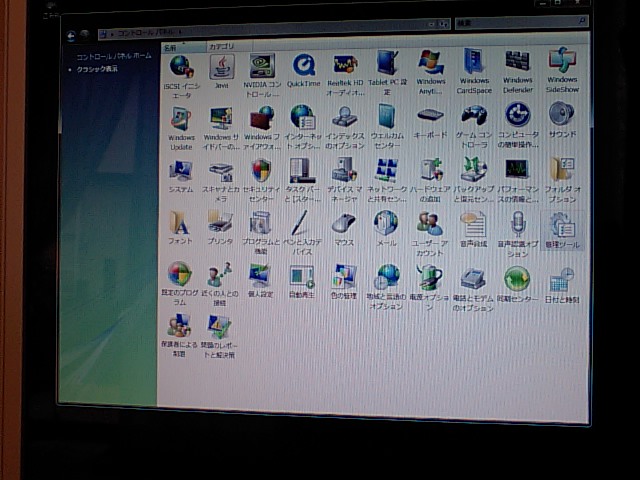640x480 pixels.
Task: Click the 検索 search field
Action: coord(521,22)
